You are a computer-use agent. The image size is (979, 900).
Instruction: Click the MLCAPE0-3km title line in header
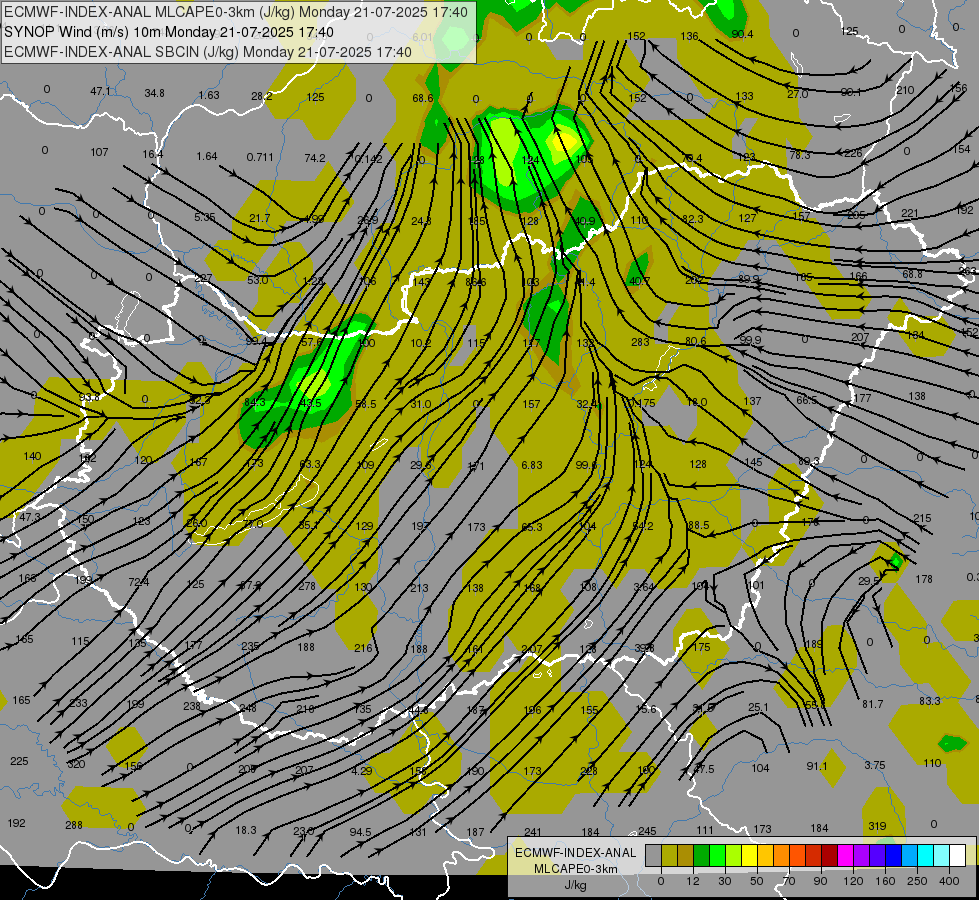pyautogui.click(x=236, y=12)
